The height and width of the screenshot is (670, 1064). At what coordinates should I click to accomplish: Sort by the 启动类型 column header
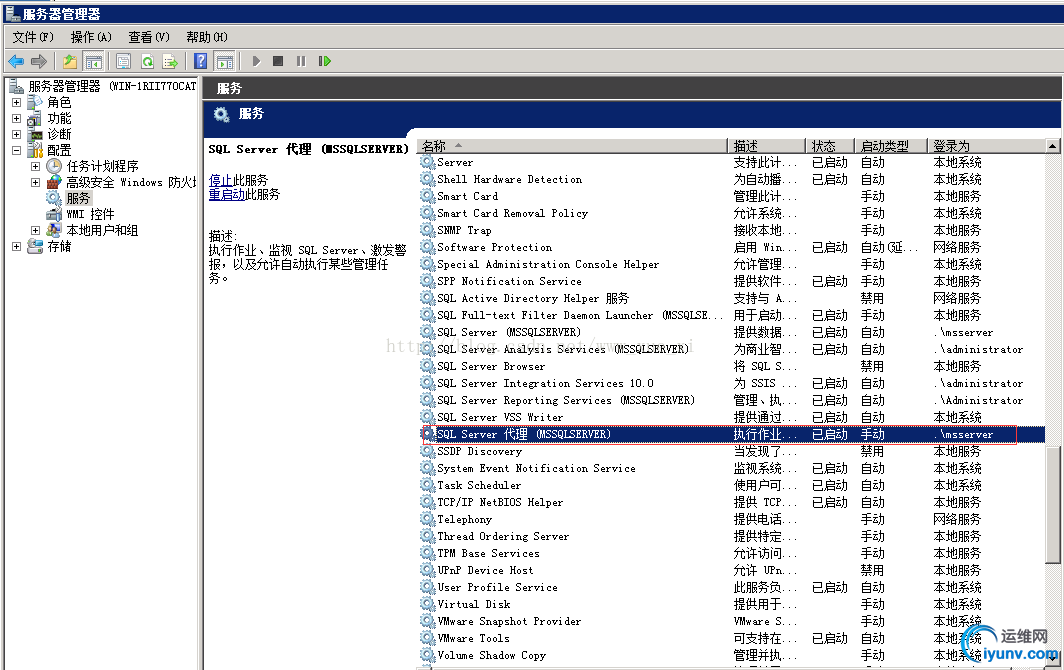[890, 146]
